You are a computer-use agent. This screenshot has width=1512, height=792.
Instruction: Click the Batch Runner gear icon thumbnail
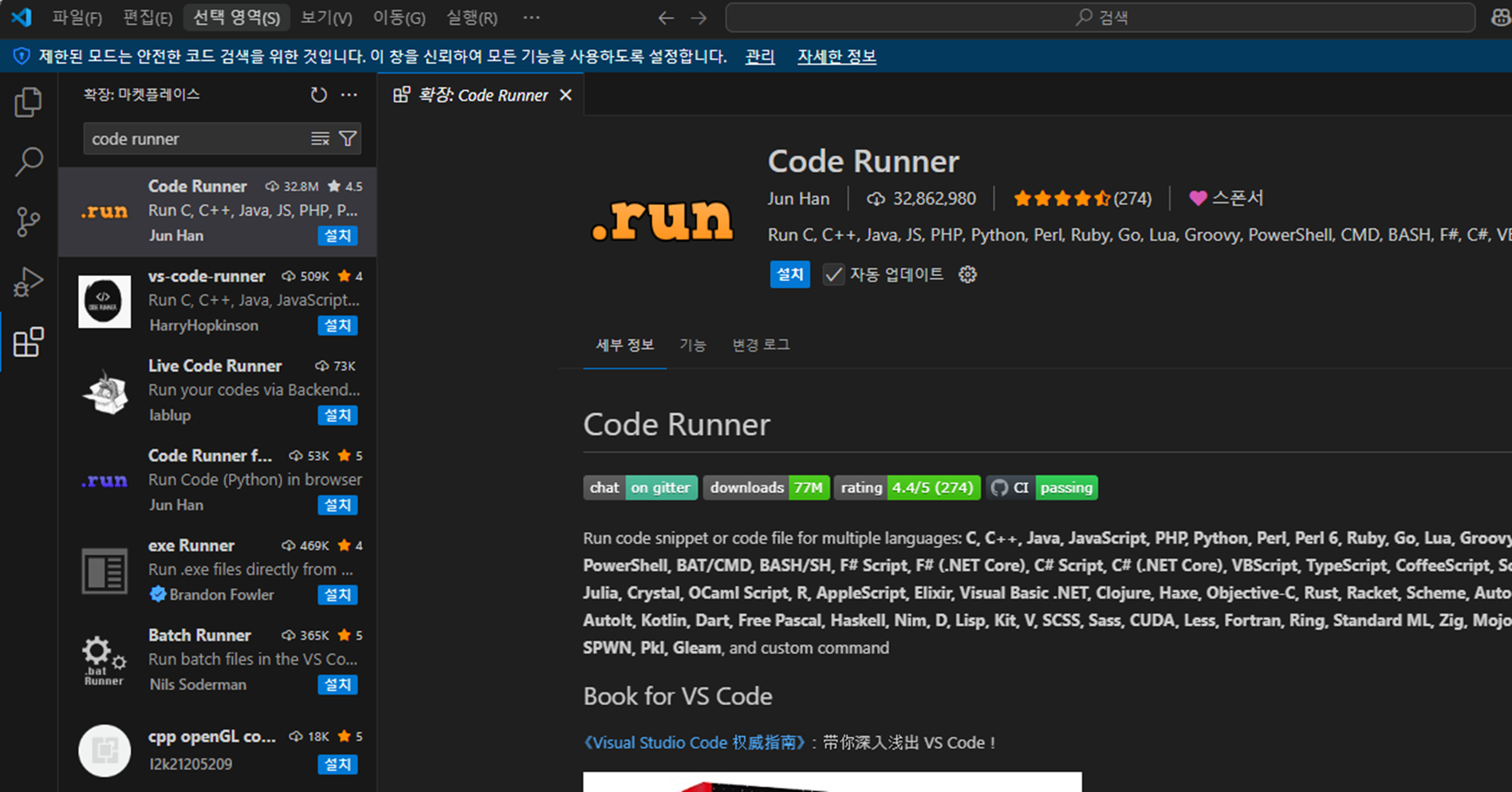[x=104, y=660]
